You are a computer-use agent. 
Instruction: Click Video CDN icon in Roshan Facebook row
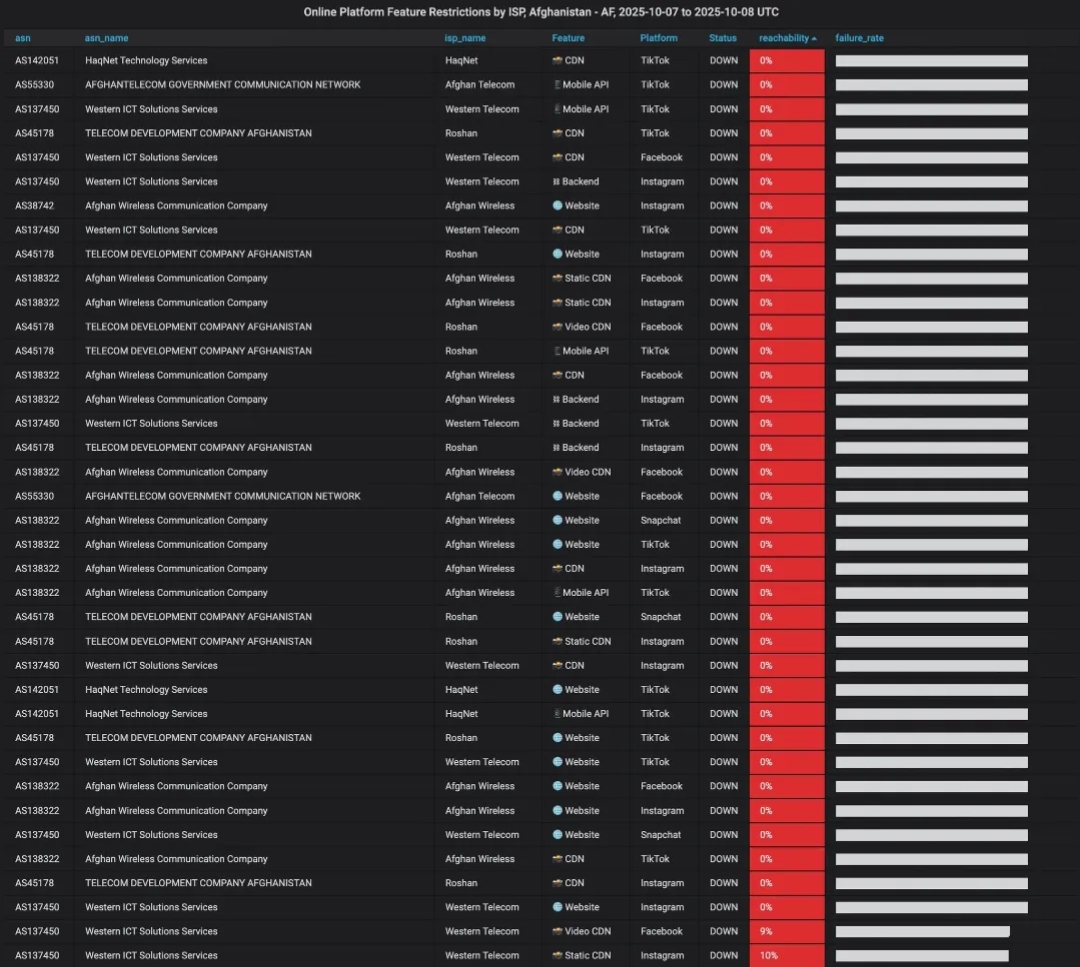557,327
